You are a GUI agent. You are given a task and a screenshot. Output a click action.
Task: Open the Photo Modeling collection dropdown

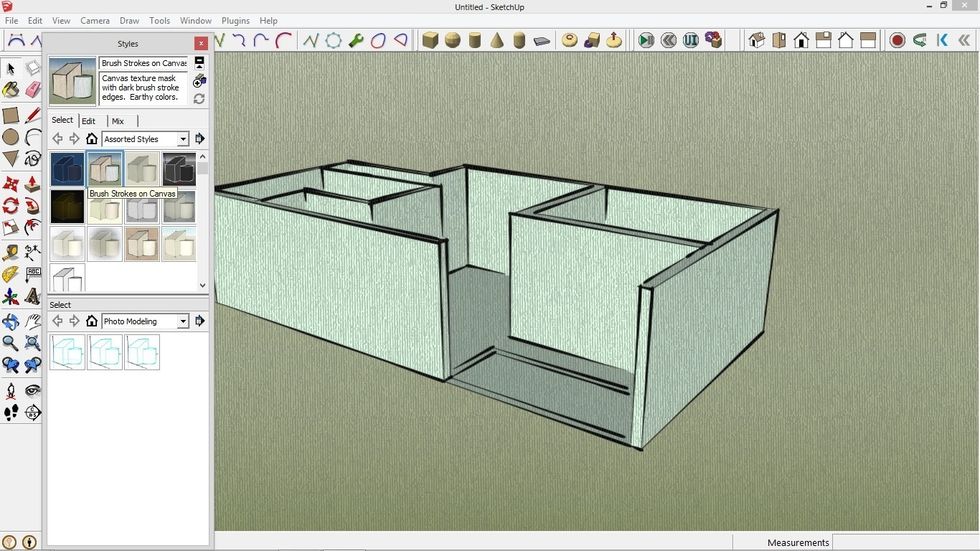(183, 321)
